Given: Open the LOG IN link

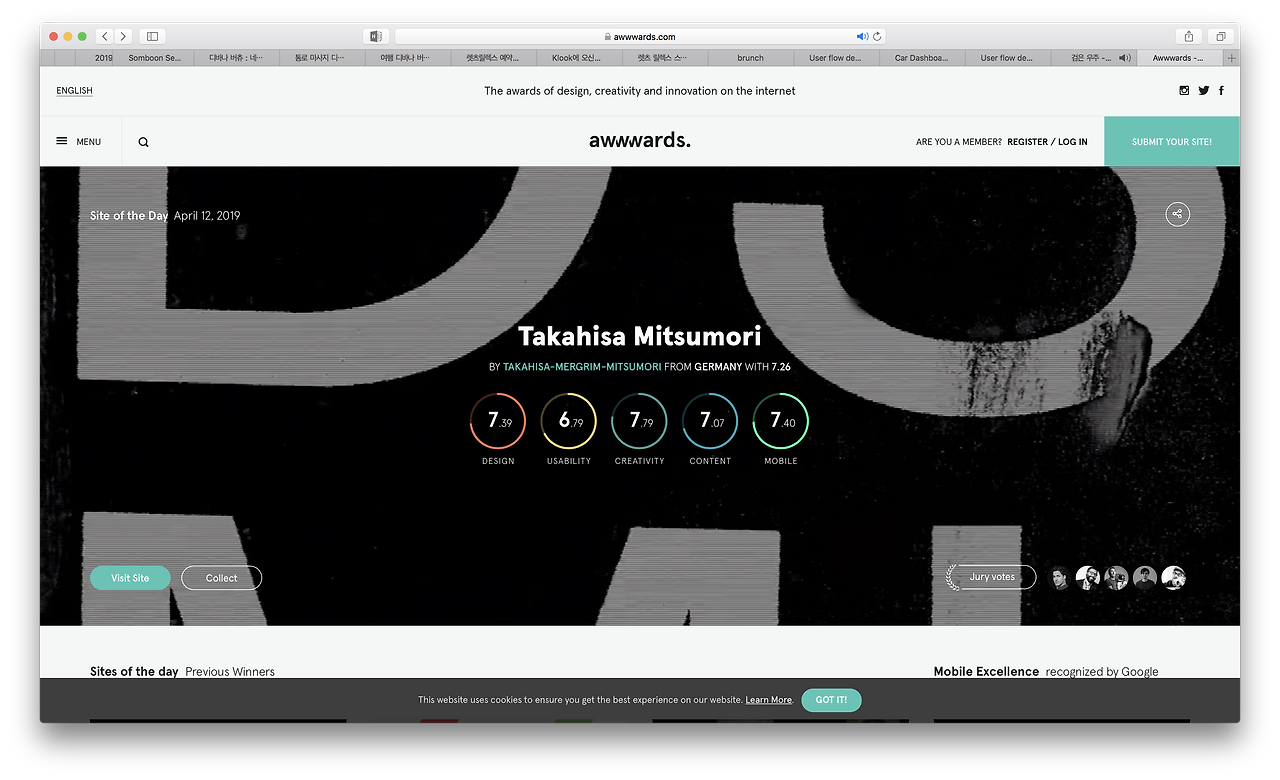Looking at the screenshot, I should point(1073,142).
